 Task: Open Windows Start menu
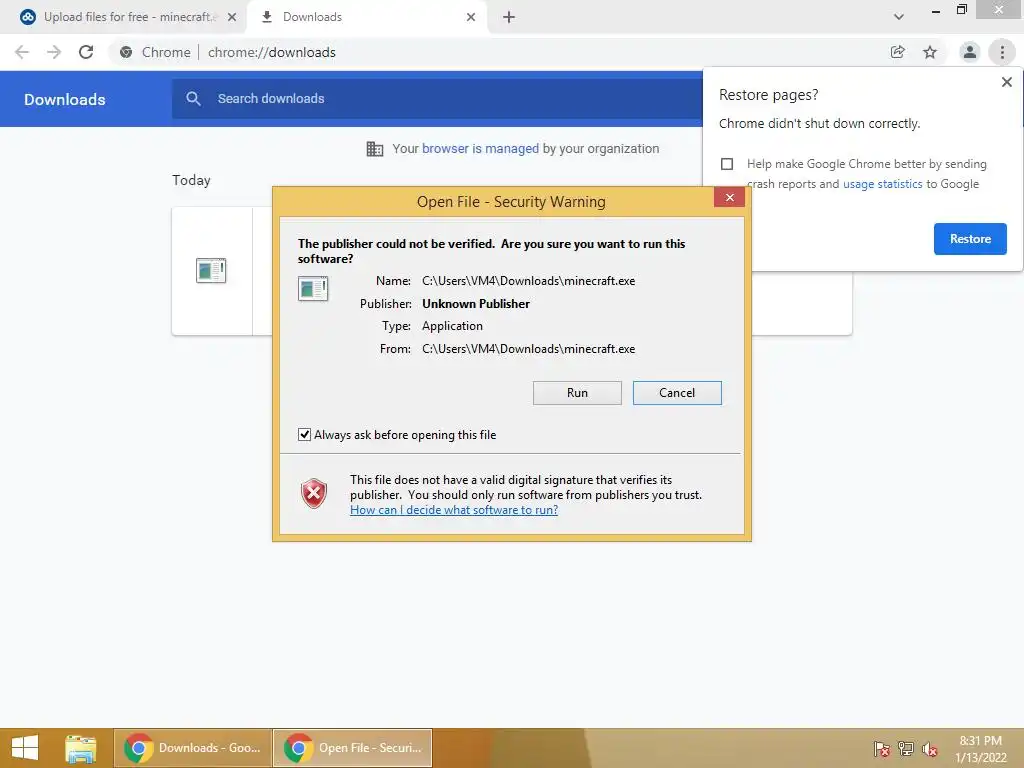25,748
